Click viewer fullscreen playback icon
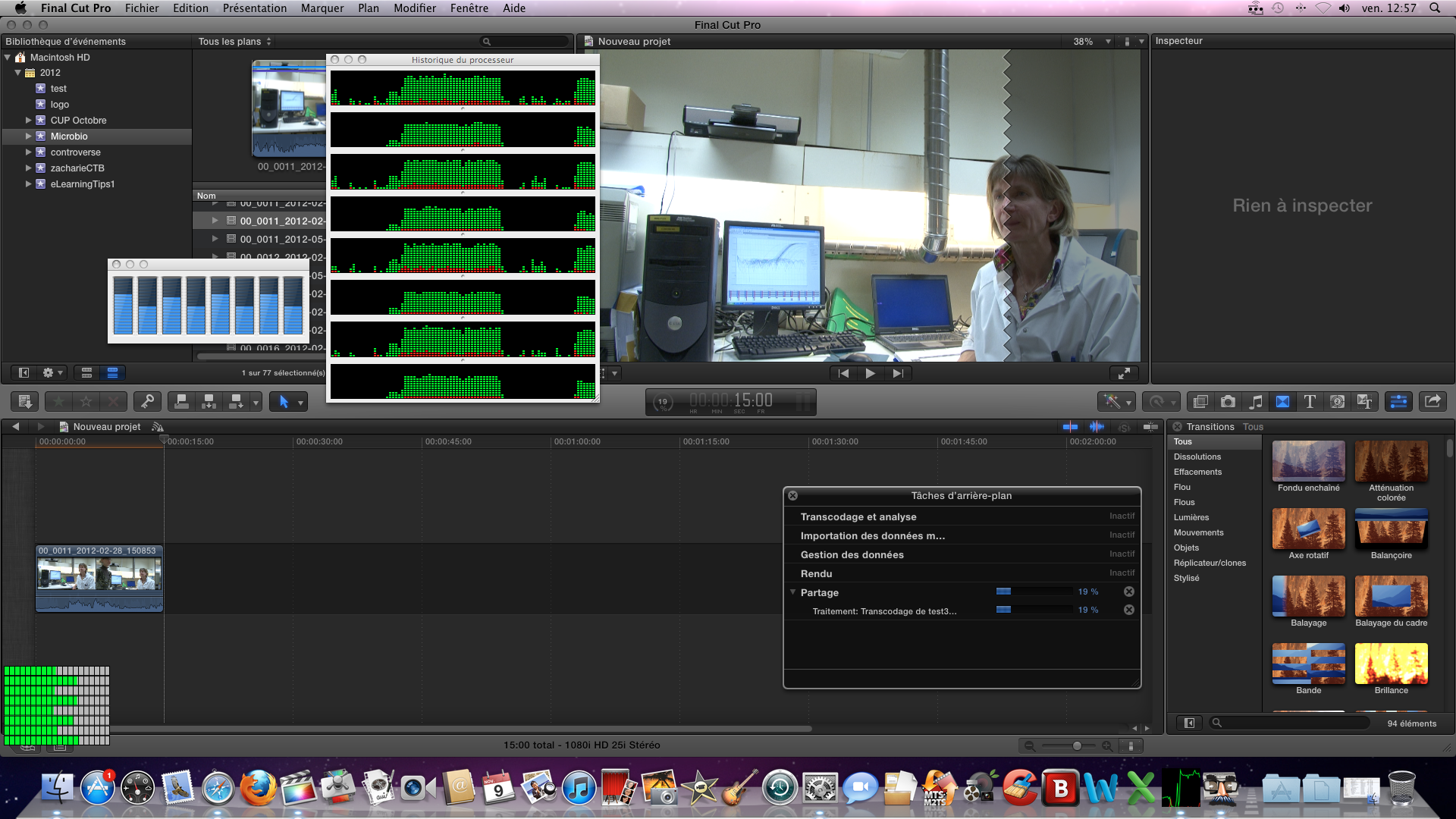 click(1124, 373)
